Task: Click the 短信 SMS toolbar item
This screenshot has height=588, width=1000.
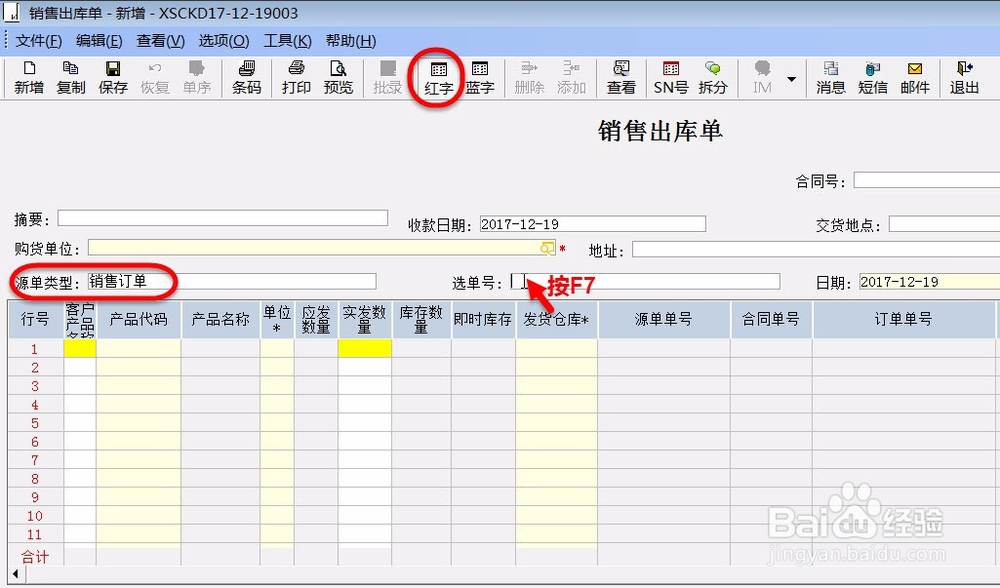Action: 872,80
